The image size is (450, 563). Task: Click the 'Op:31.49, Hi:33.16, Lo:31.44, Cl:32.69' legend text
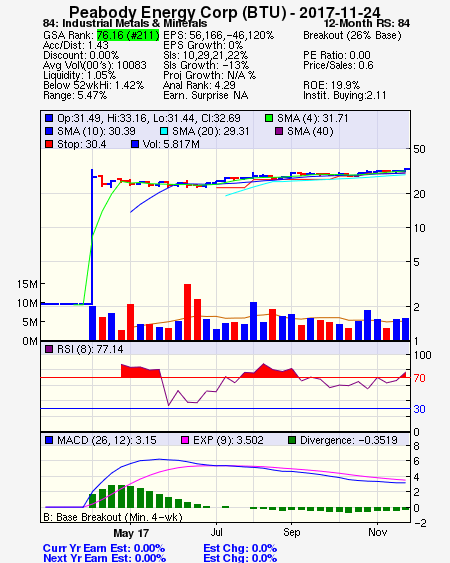[x=149, y=118]
